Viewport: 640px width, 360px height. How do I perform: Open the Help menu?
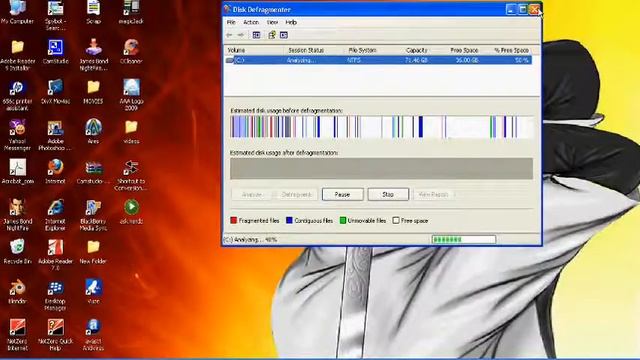[x=291, y=22]
